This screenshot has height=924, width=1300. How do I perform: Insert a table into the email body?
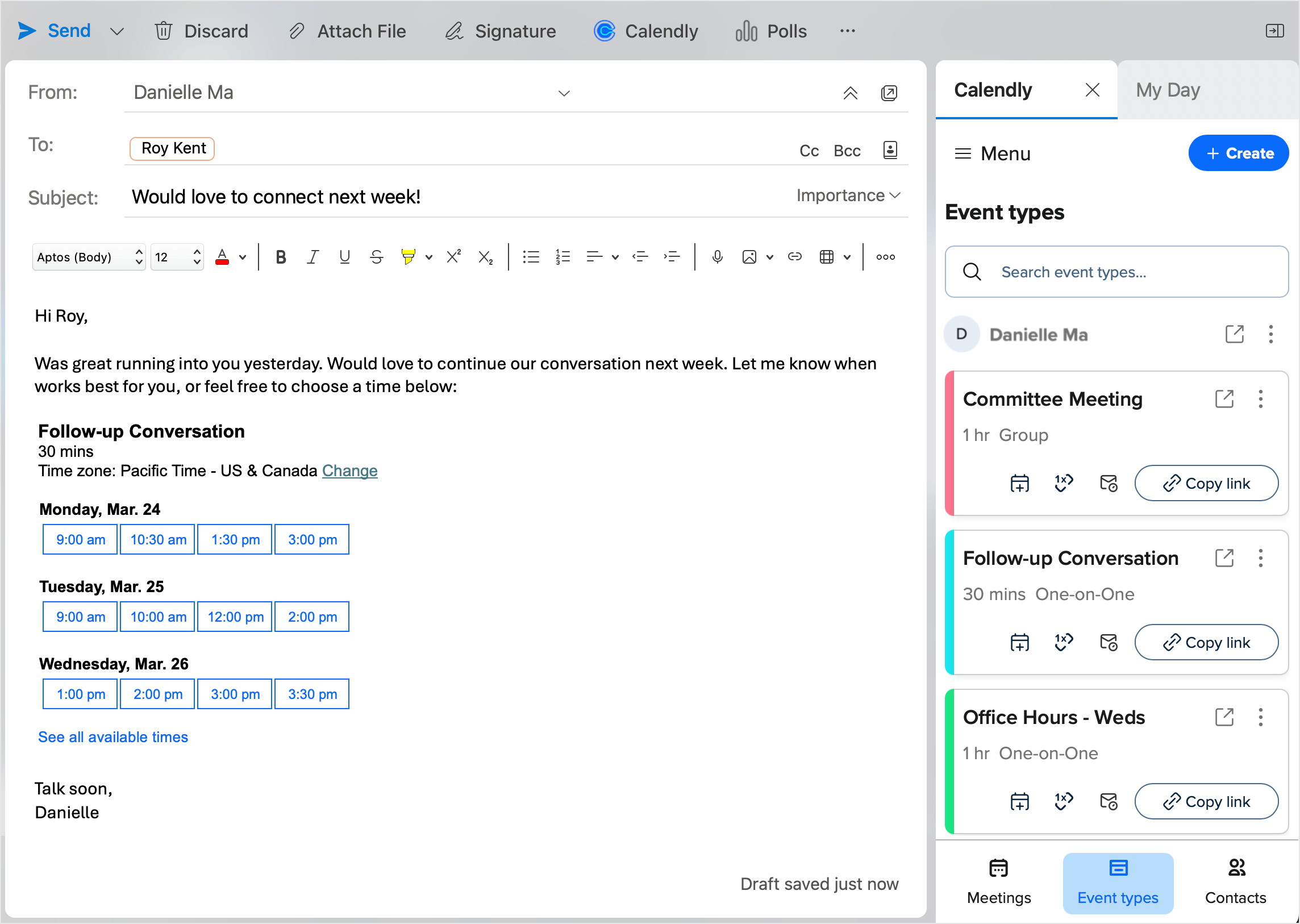point(828,257)
